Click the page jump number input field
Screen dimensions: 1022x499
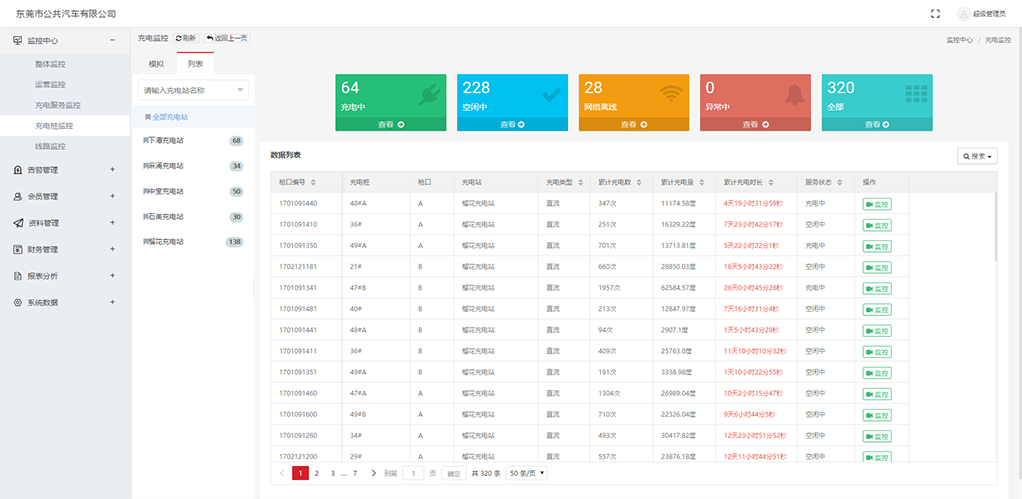(x=412, y=473)
